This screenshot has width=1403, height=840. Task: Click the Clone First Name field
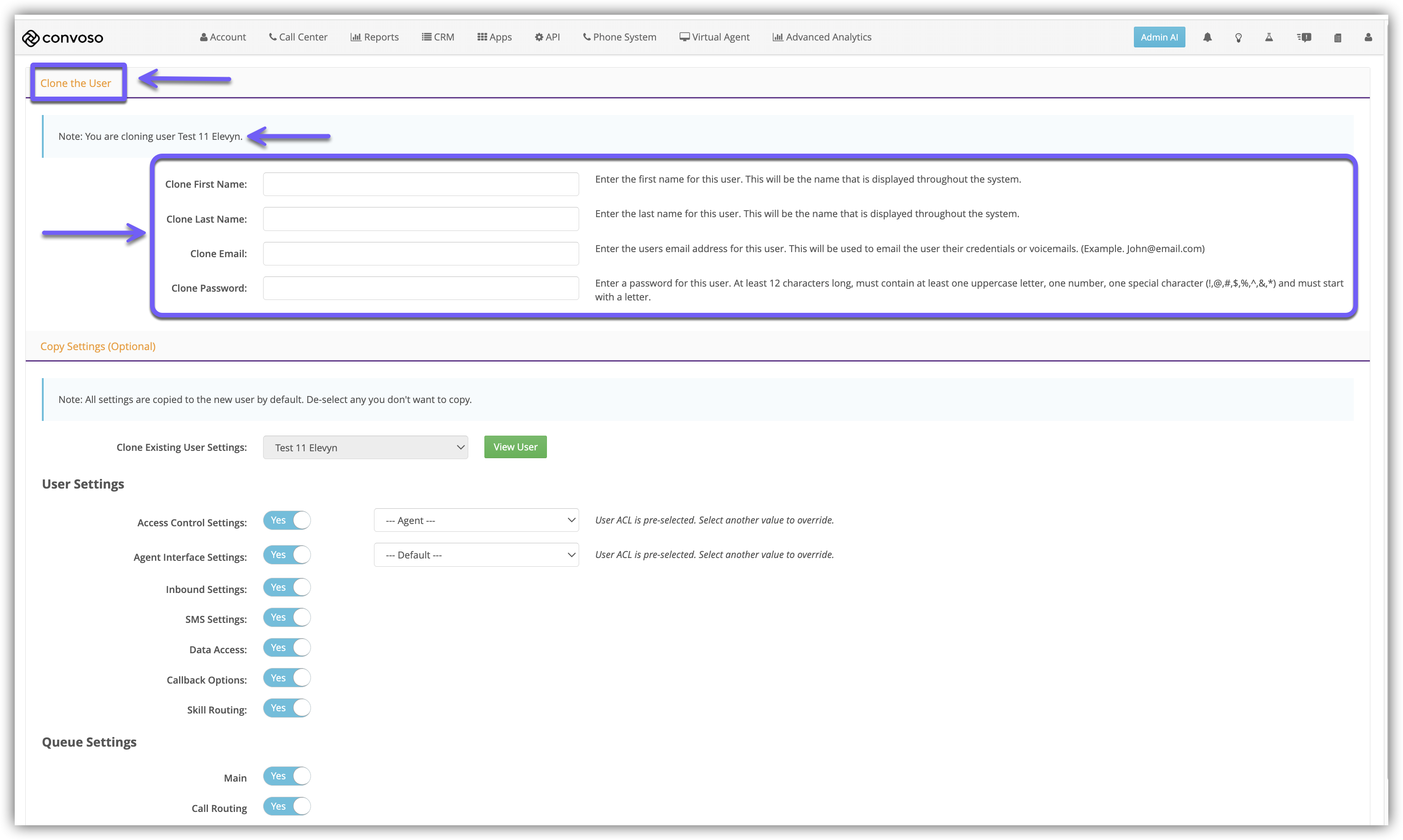point(420,184)
